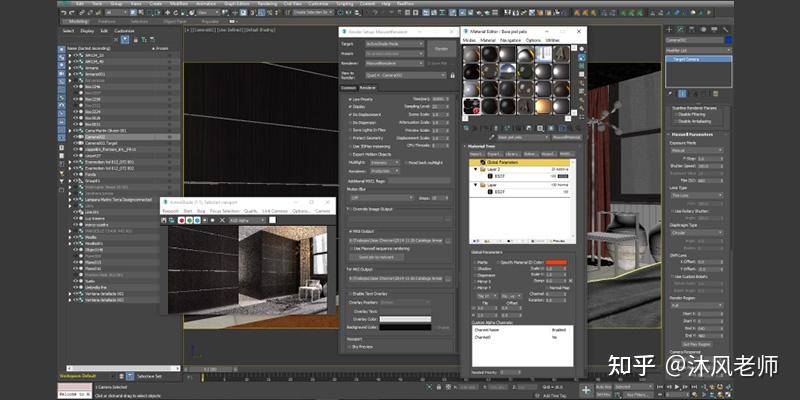Toggle visibility eye of Camera001 object

pos(73,137)
